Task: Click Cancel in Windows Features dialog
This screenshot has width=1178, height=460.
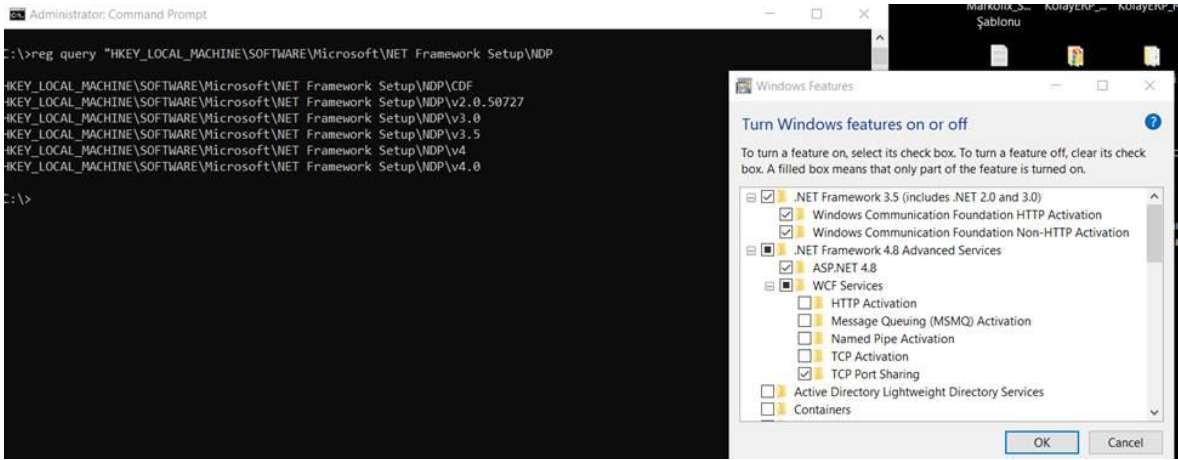Action: coord(1125,443)
